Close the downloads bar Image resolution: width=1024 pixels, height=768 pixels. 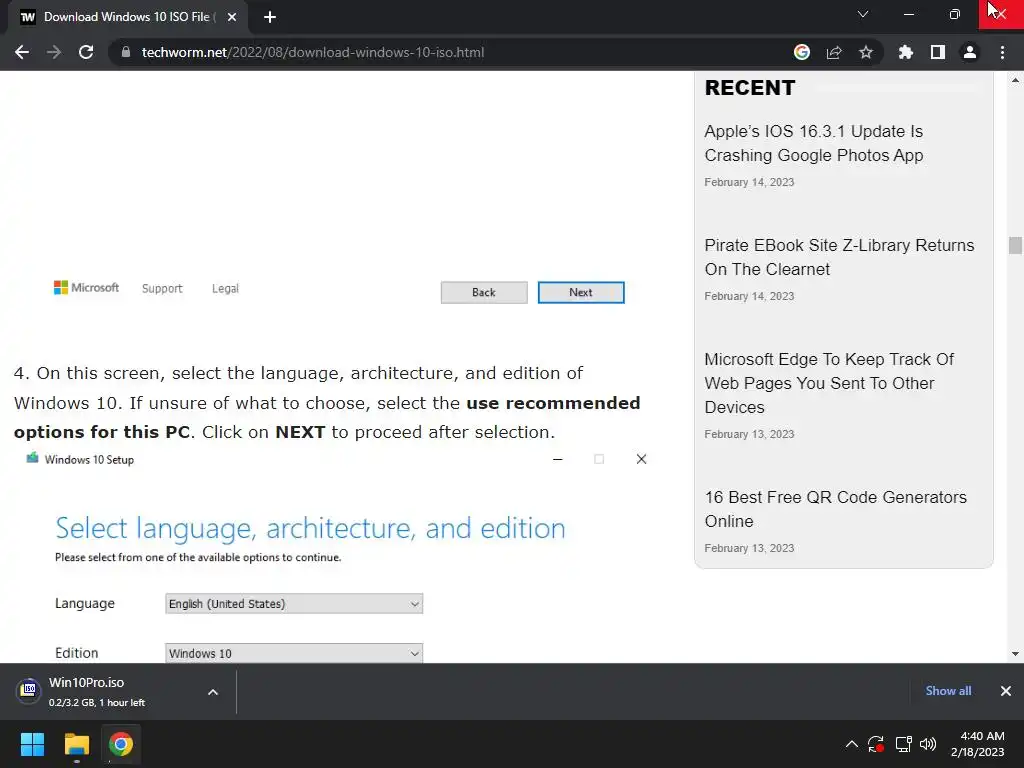click(1006, 691)
